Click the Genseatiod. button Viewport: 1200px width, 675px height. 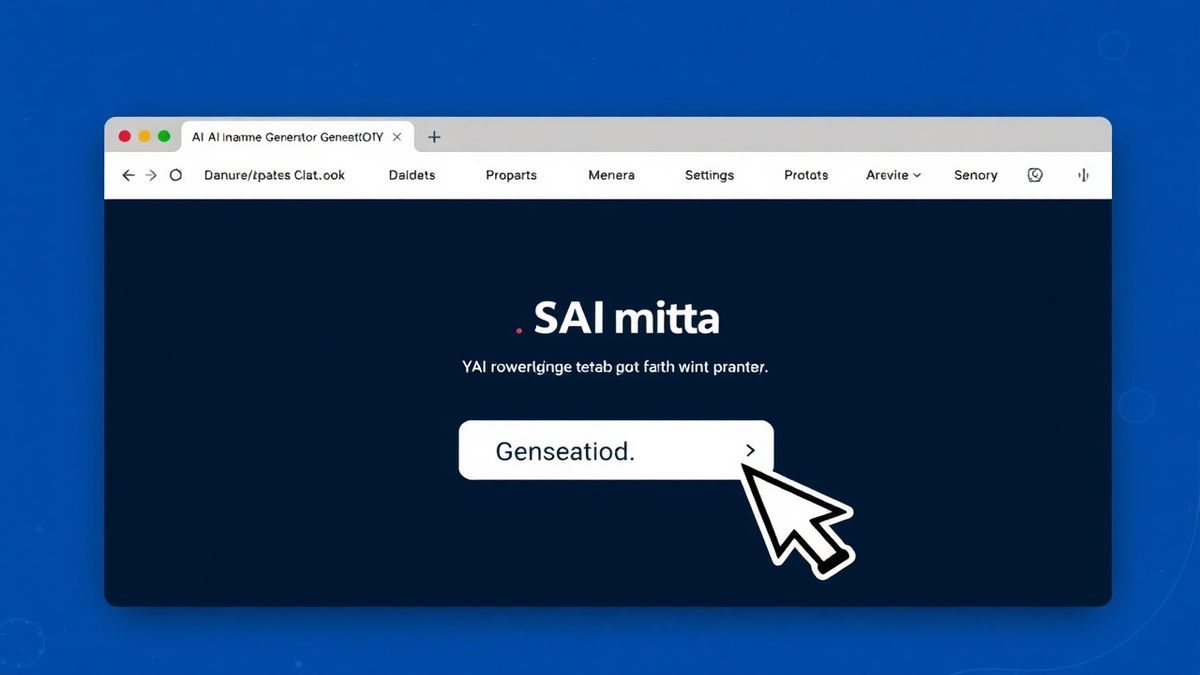616,450
